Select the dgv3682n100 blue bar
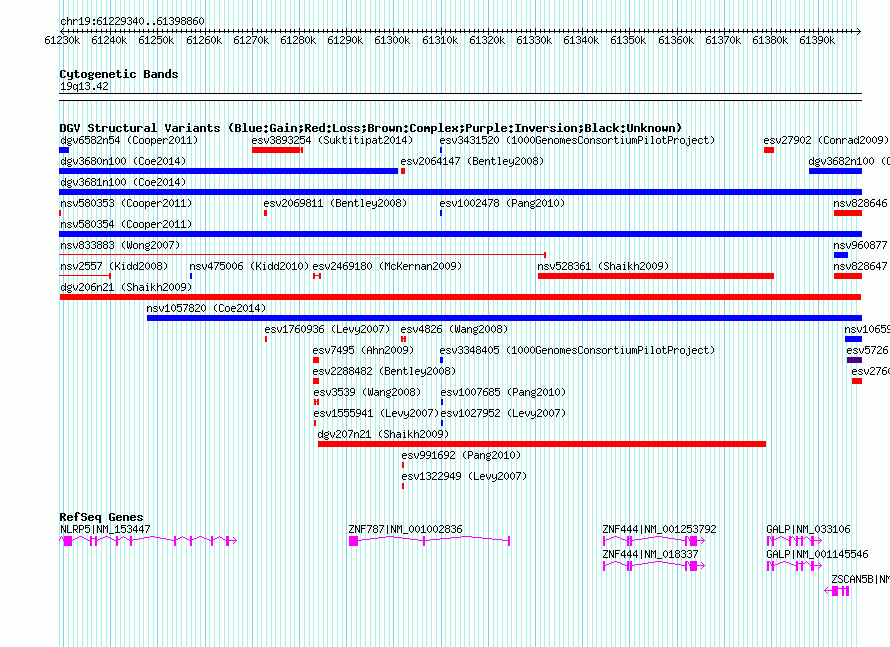Viewport: 890px width, 647px height. (835, 171)
